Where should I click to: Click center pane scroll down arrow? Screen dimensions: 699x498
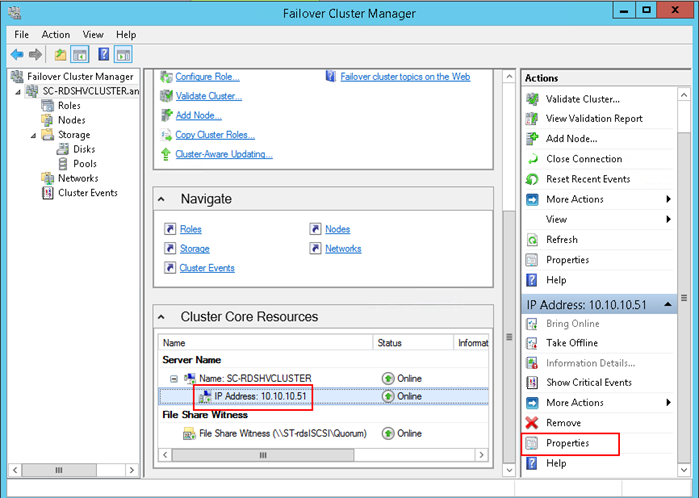509,470
